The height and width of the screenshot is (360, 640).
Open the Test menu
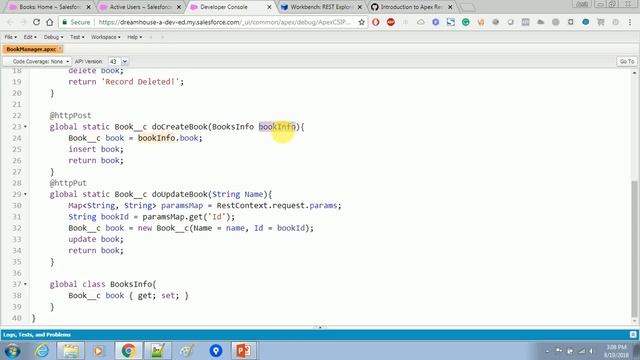77,37
